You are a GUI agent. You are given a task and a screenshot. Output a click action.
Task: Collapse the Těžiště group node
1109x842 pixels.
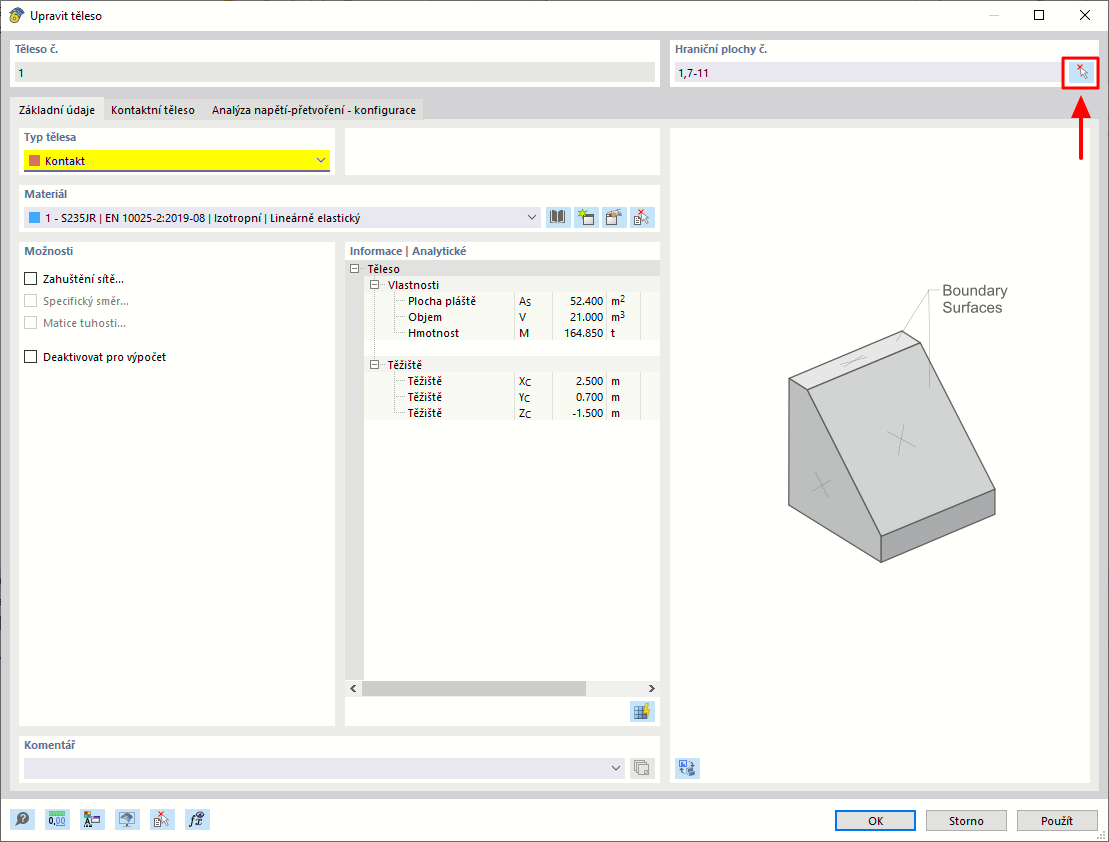pyautogui.click(x=374, y=364)
